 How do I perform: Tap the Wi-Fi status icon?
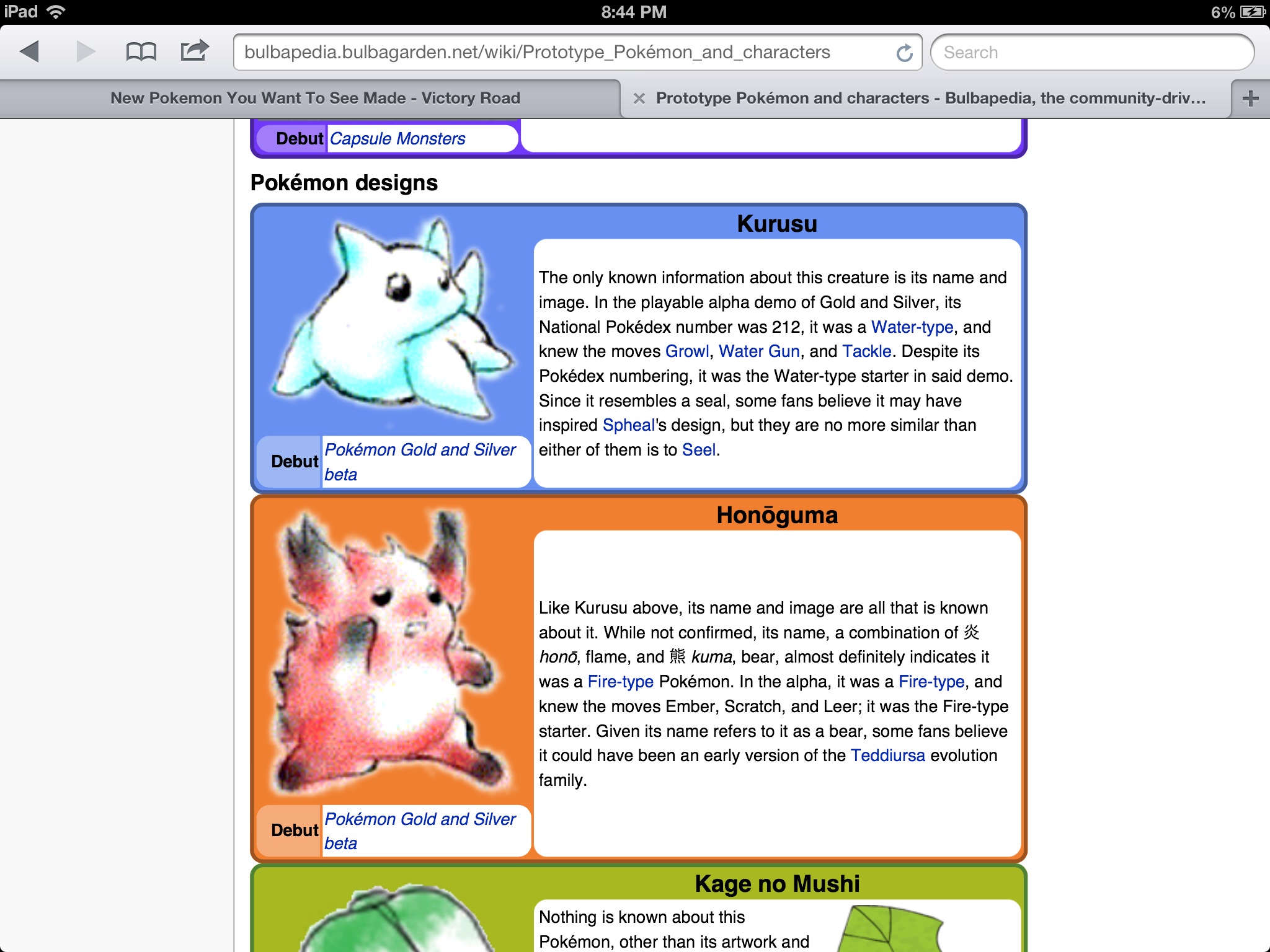click(56, 12)
